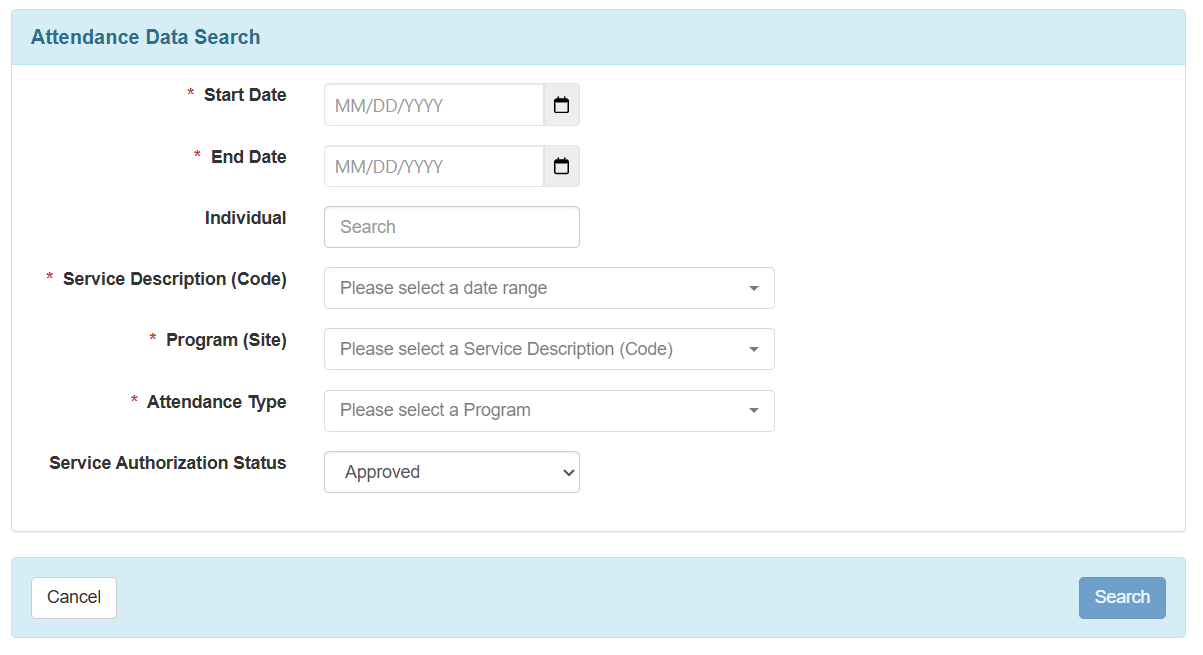Click the Cancel button
1203x655 pixels.
pos(74,597)
